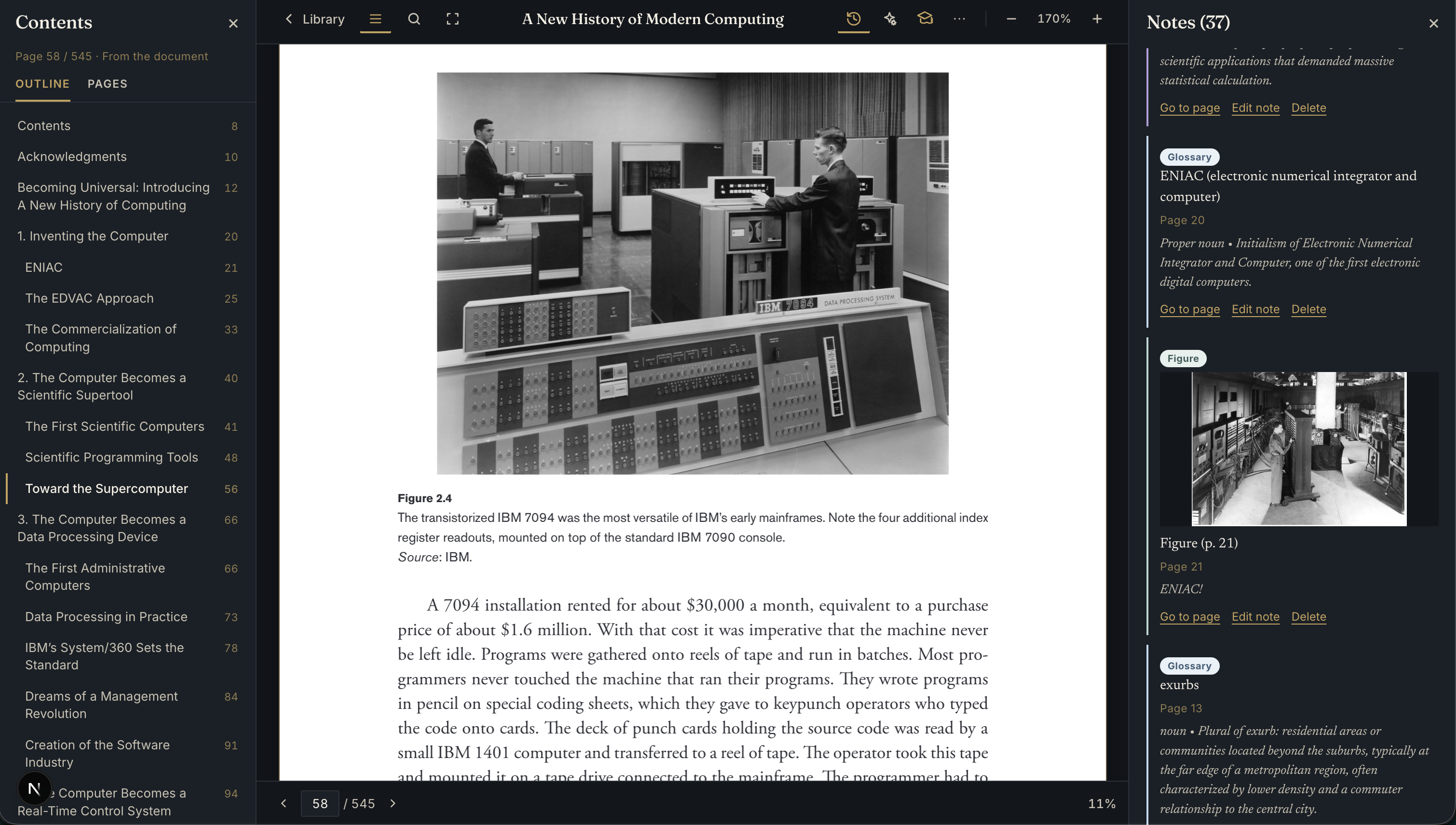Screen dimensions: 1456x825
Task: Open the more options ellipsis menu
Action: point(959,19)
